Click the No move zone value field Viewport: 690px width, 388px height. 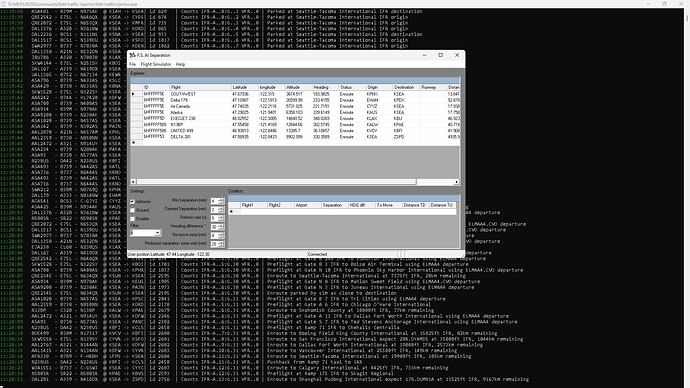214,235
